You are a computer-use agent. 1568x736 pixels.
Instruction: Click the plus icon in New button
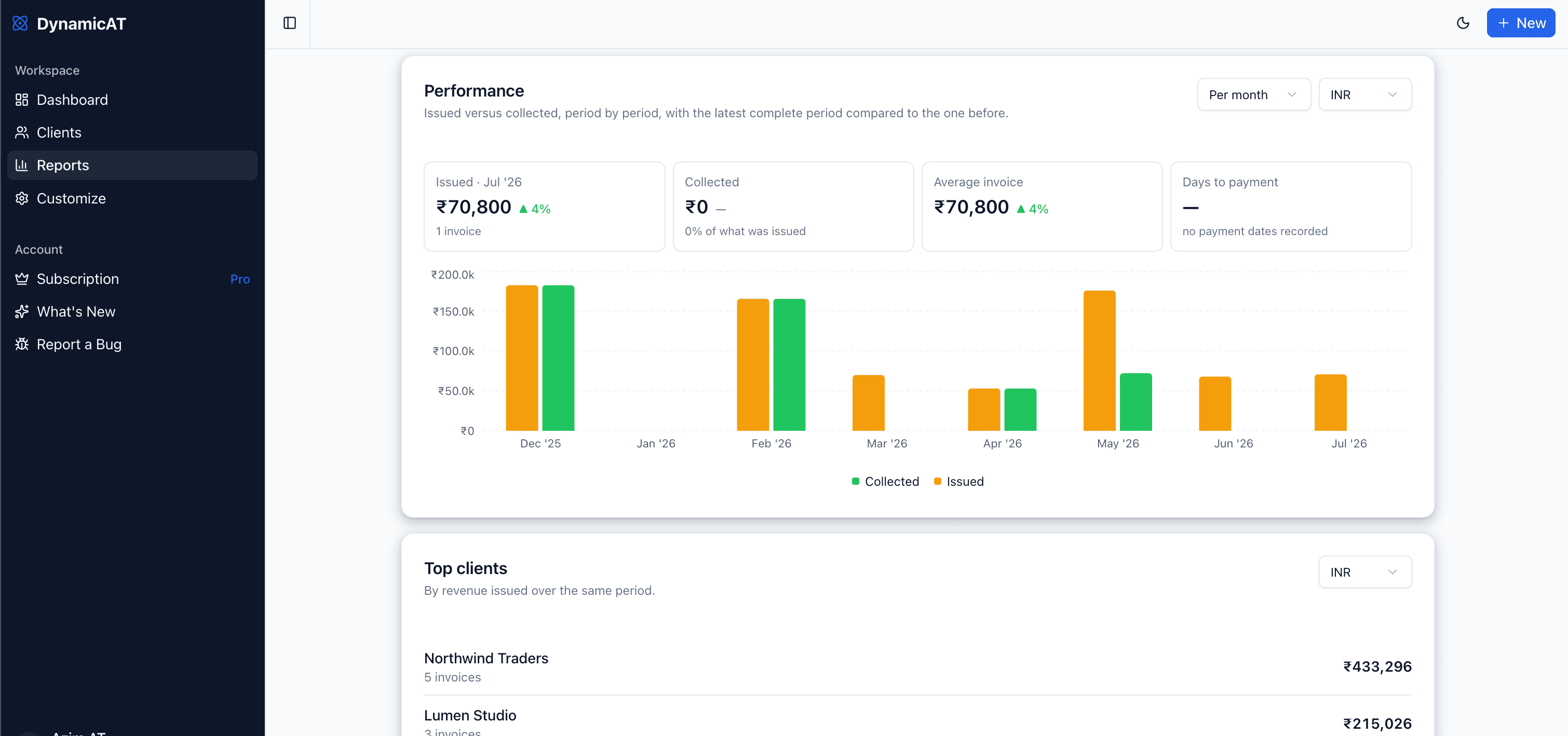[1503, 23]
